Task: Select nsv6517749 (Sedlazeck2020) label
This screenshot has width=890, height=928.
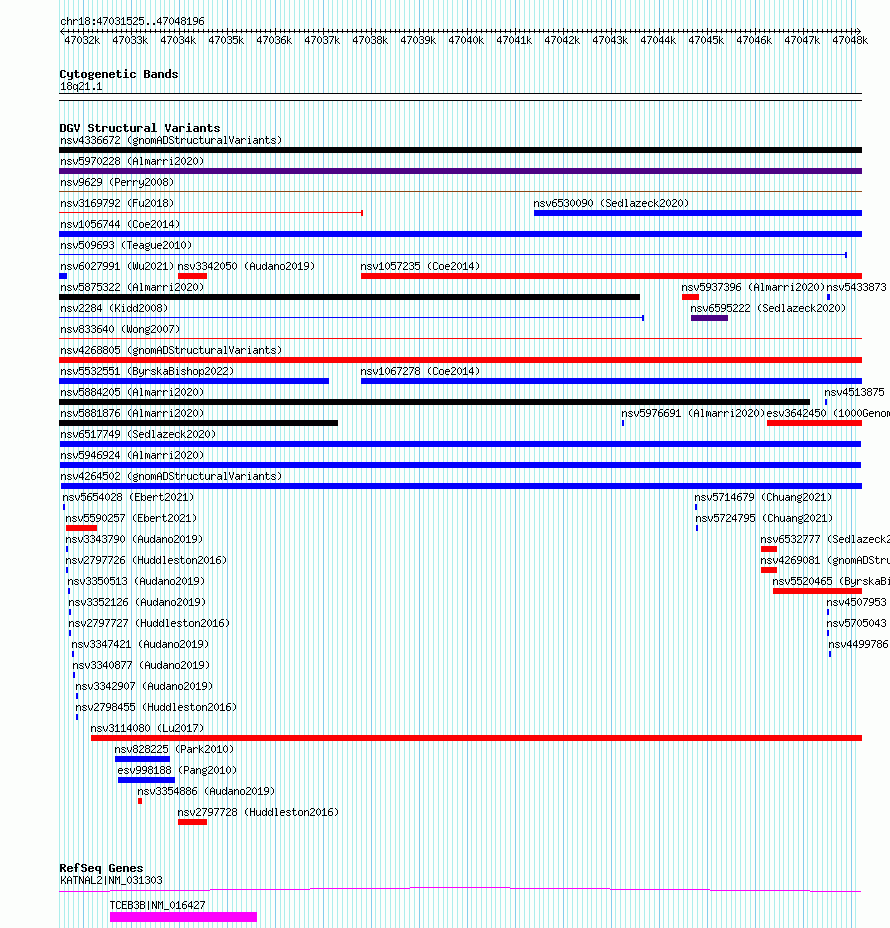Action: [x=138, y=434]
